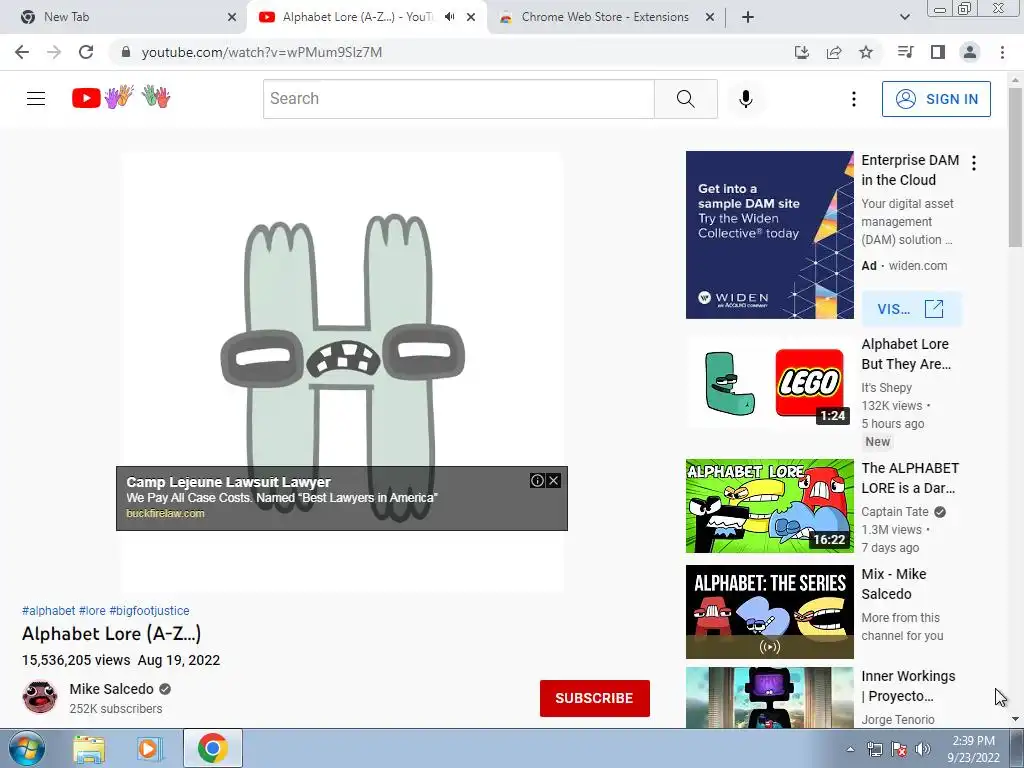Open Windows Explorer from taskbar
The width and height of the screenshot is (1024, 768).
pos(88,748)
